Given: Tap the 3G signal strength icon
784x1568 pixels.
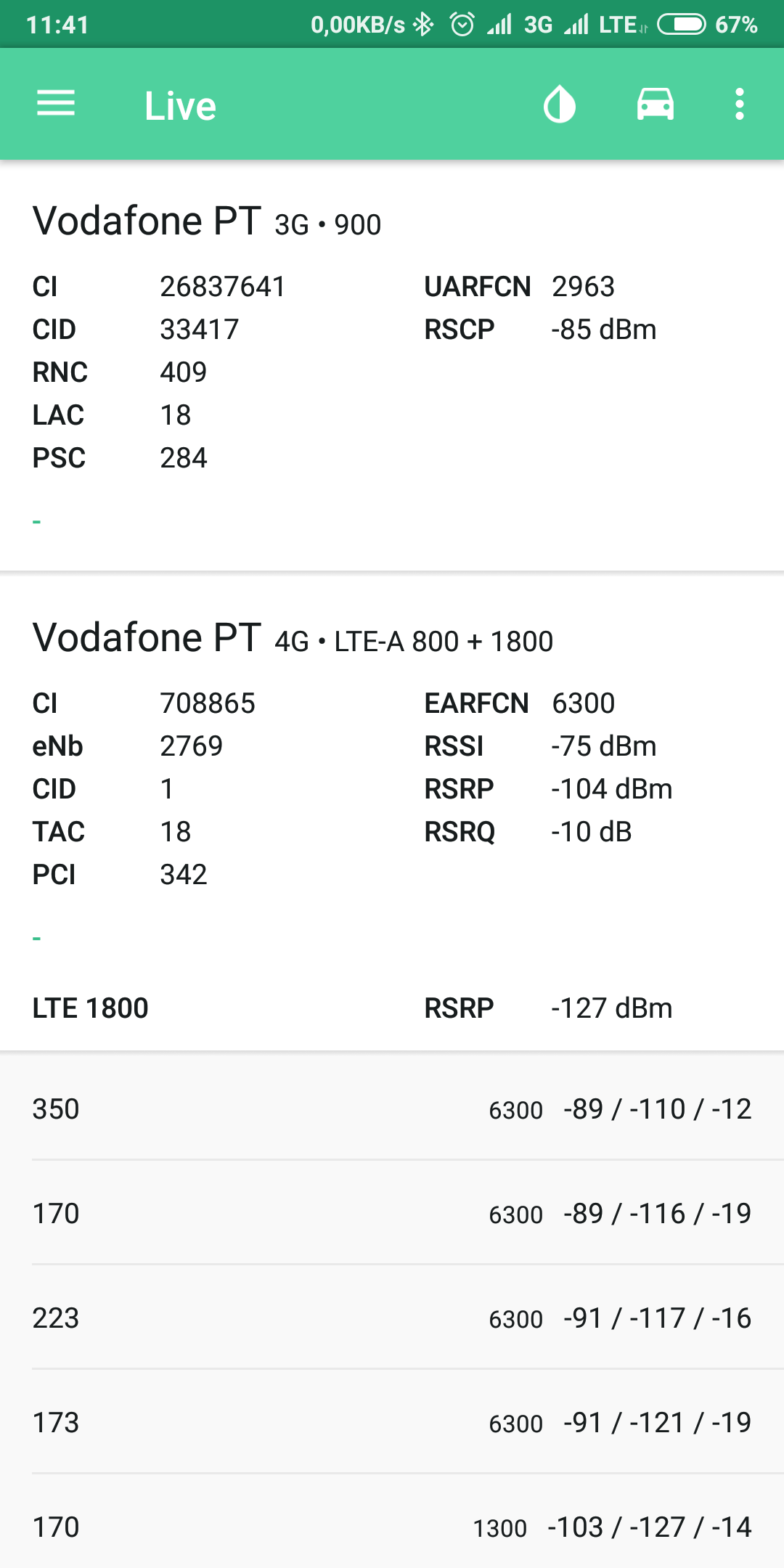Looking at the screenshot, I should tap(499, 25).
